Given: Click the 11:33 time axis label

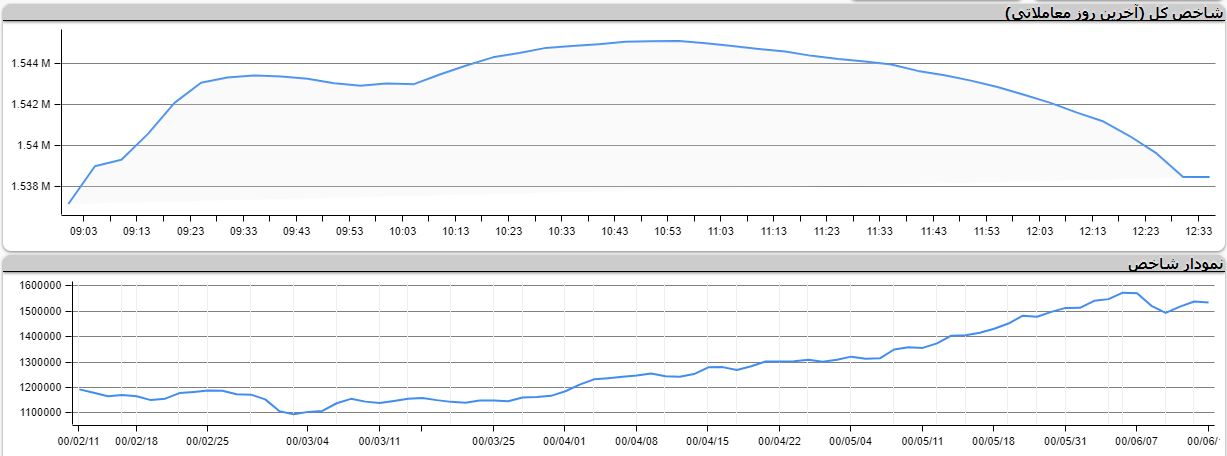Looking at the screenshot, I should pos(880,231).
